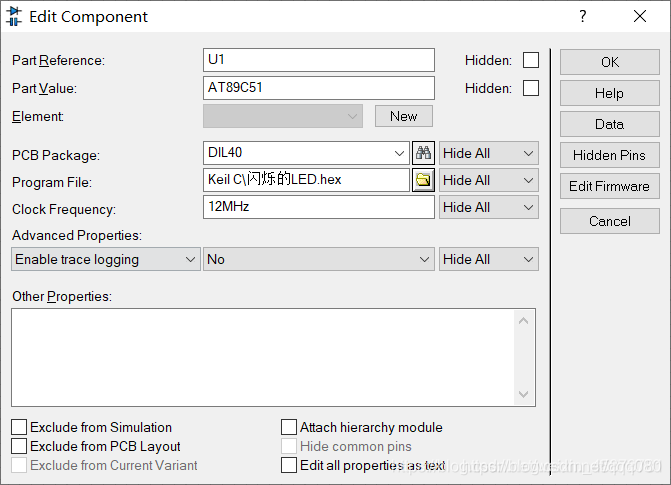The width and height of the screenshot is (671, 485).
Task: Click the binoculars PCB package search icon
Action: [x=423, y=153]
